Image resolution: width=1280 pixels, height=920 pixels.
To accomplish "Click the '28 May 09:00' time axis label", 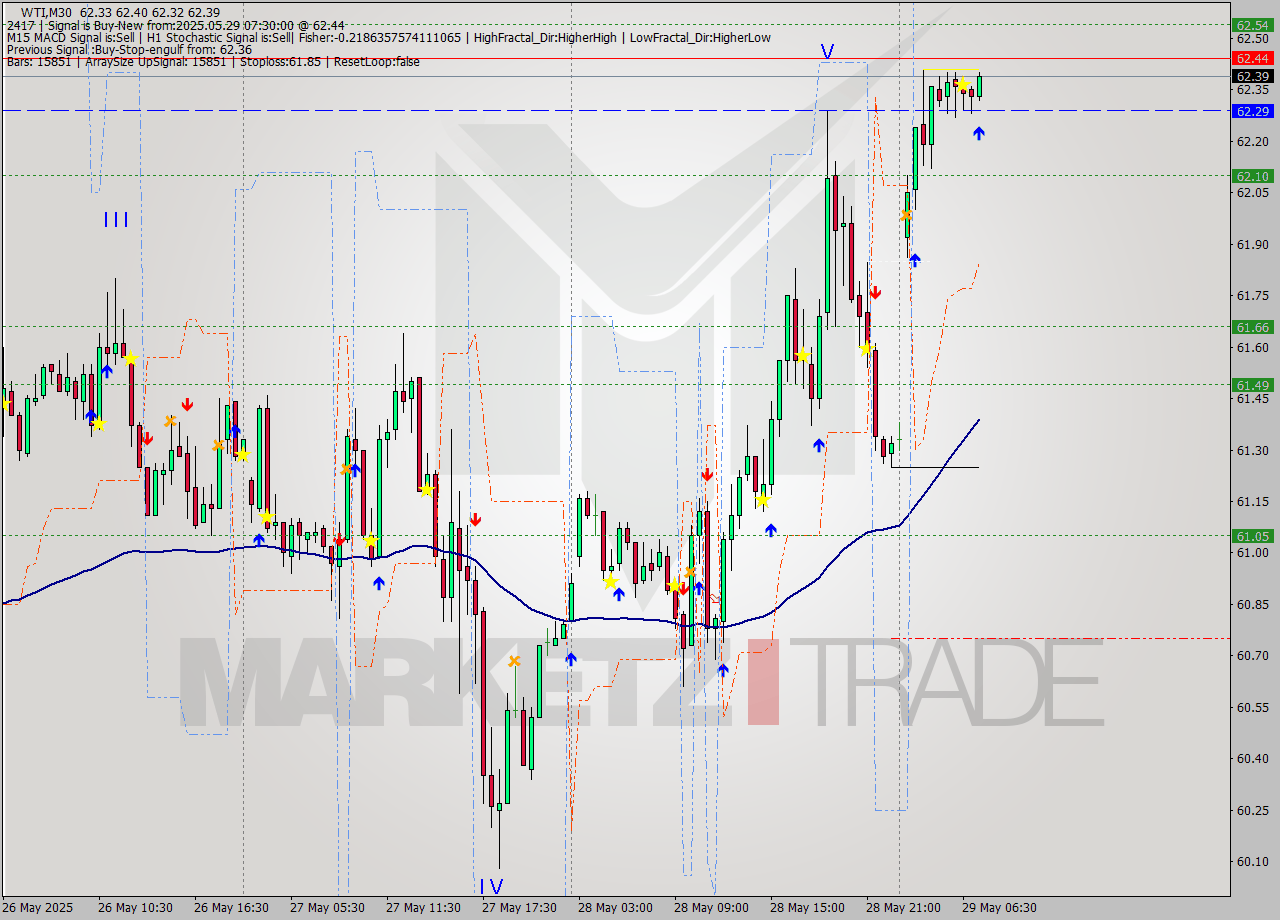I will pos(710,908).
